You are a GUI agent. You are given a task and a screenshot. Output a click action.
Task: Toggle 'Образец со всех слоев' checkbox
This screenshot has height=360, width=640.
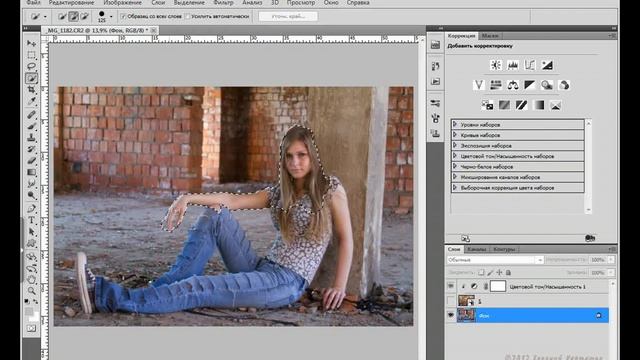[123, 16]
